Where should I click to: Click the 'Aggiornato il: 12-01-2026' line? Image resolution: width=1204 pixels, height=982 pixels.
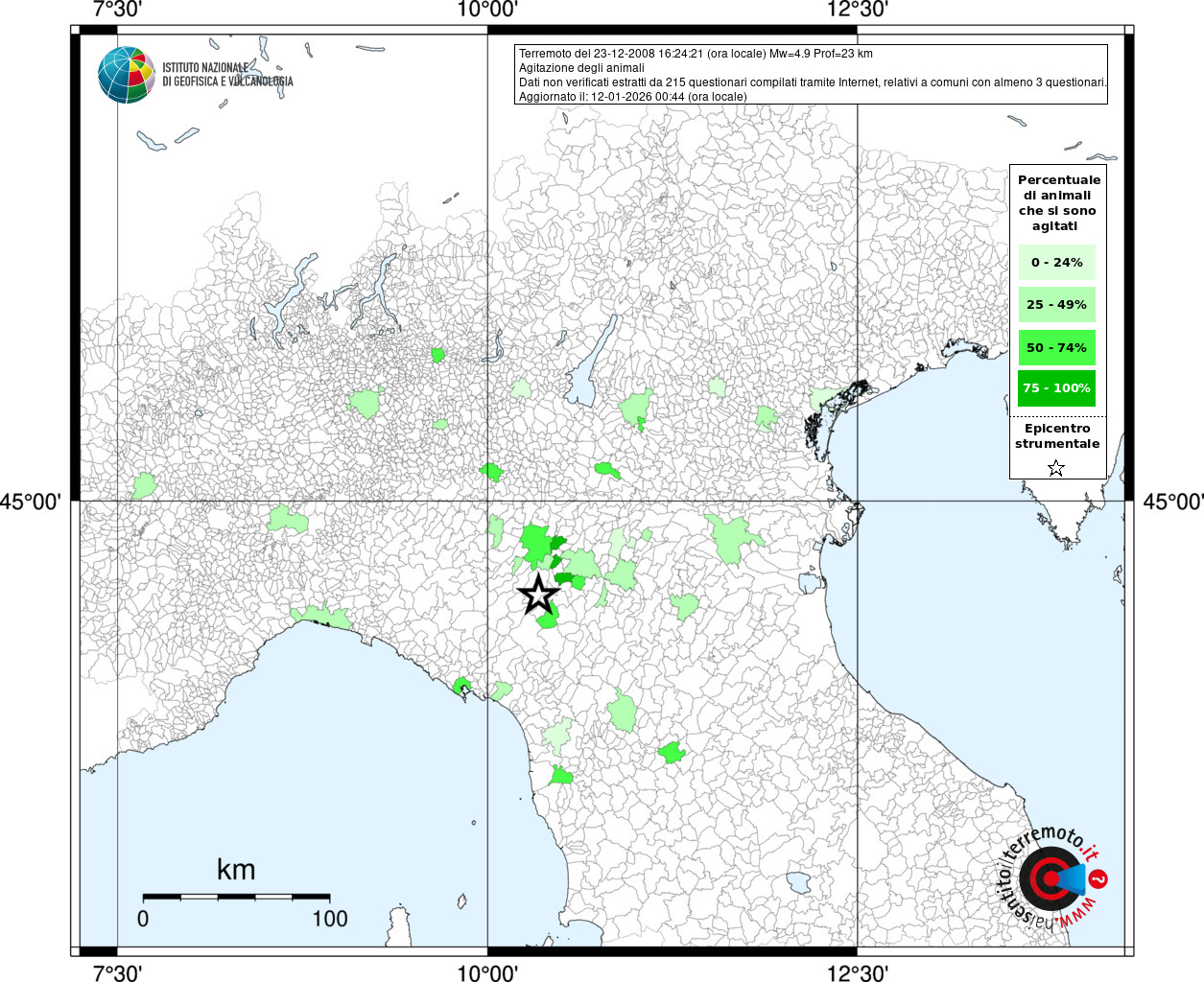[632, 97]
